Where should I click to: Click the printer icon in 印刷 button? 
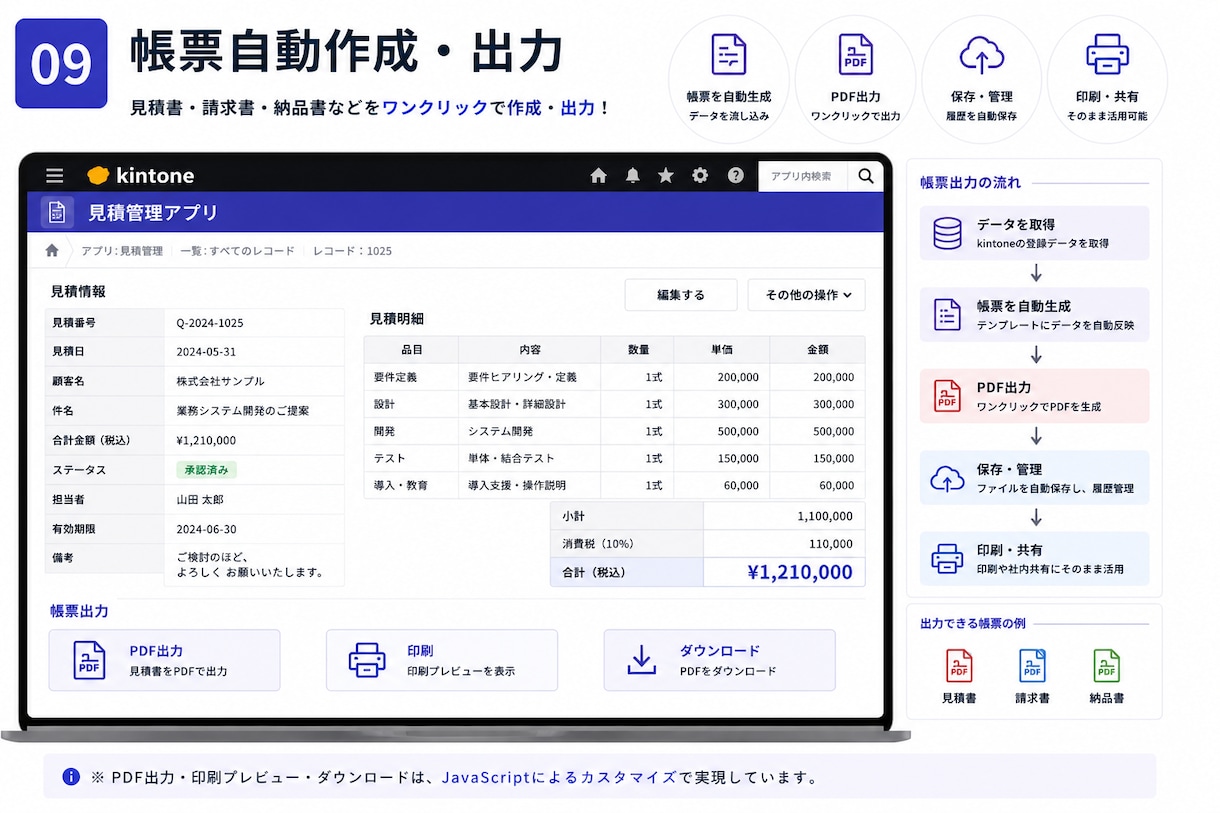click(x=367, y=660)
